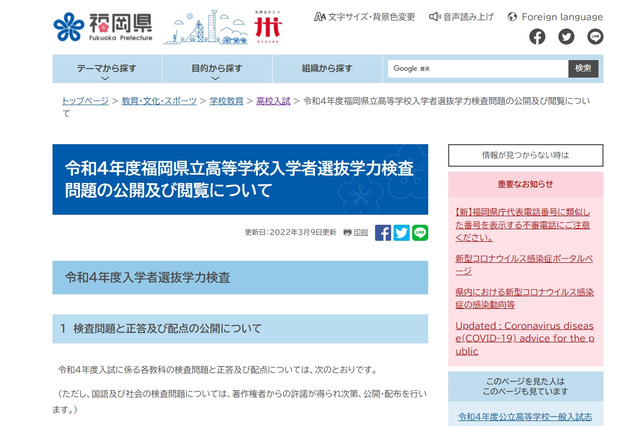Click the 更新日:2022年3月9日更新 text

[x=290, y=233]
